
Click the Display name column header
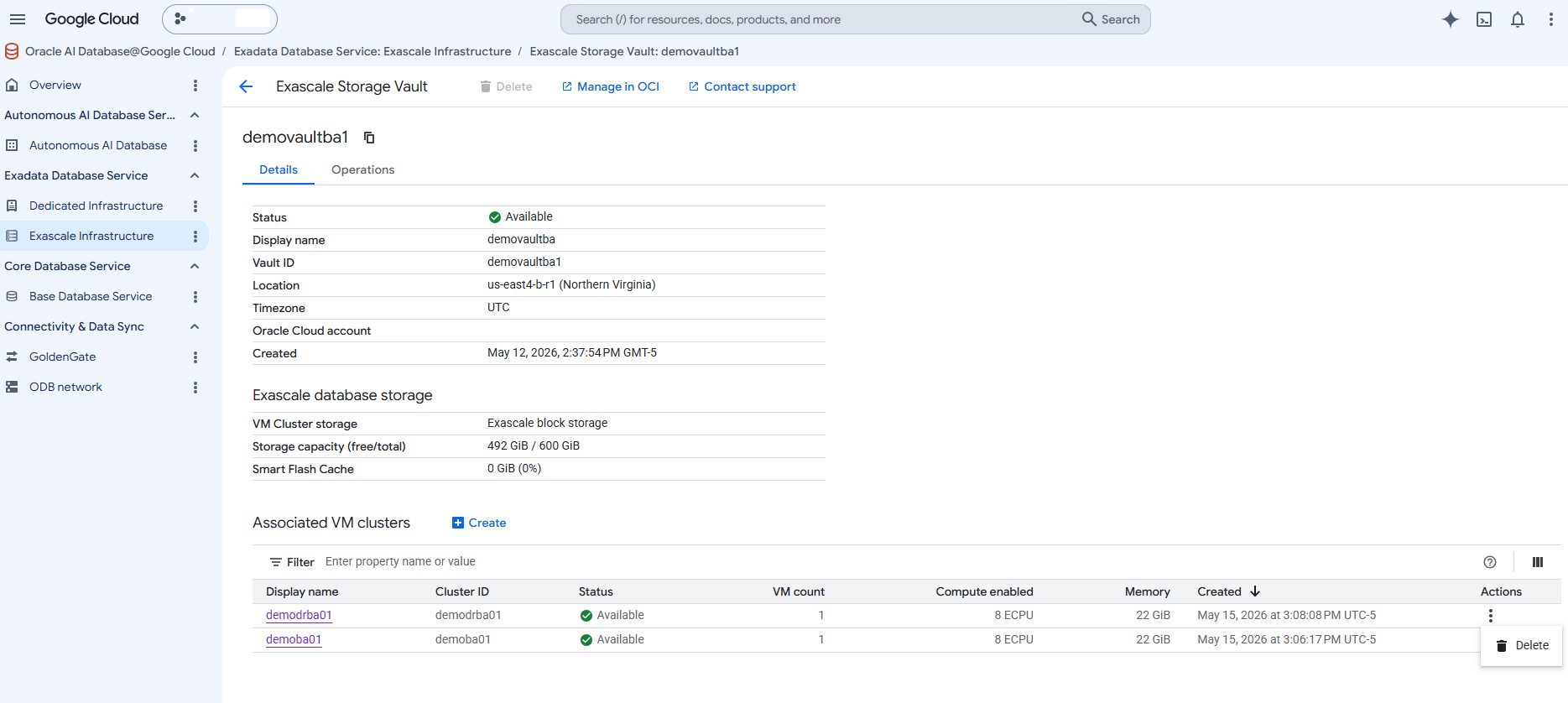pyautogui.click(x=302, y=591)
